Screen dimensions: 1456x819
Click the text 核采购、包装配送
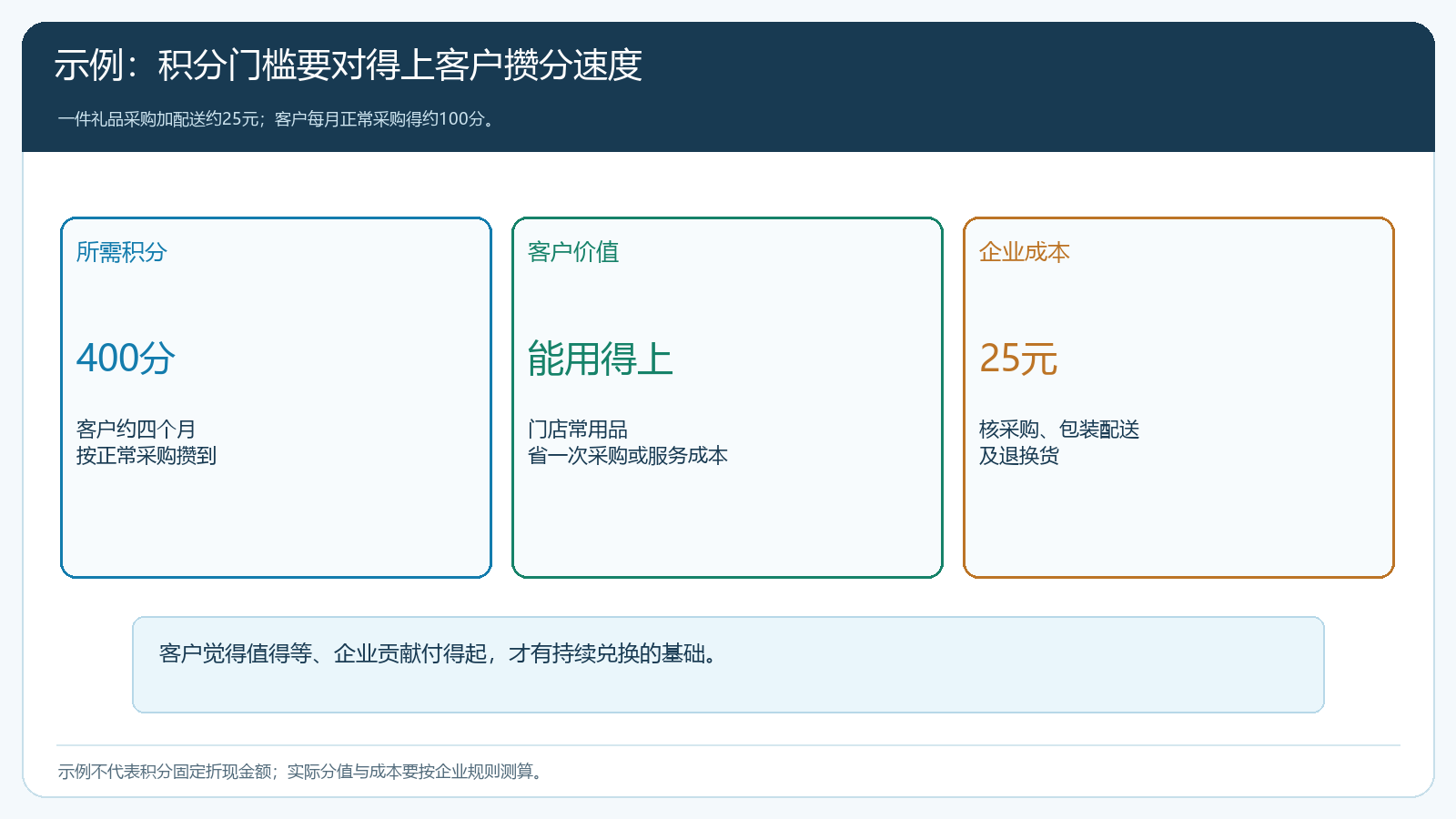coord(1059,430)
